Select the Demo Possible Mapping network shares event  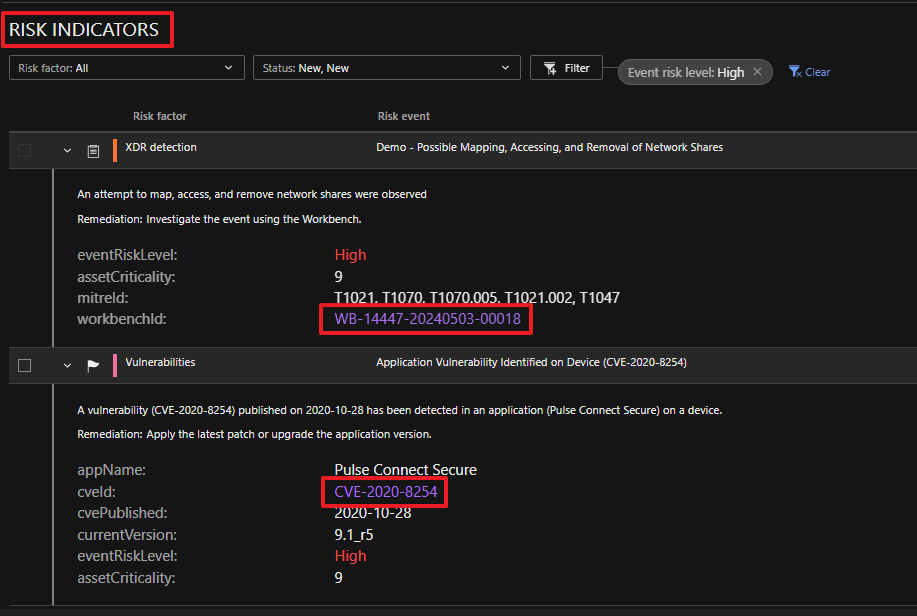point(549,147)
